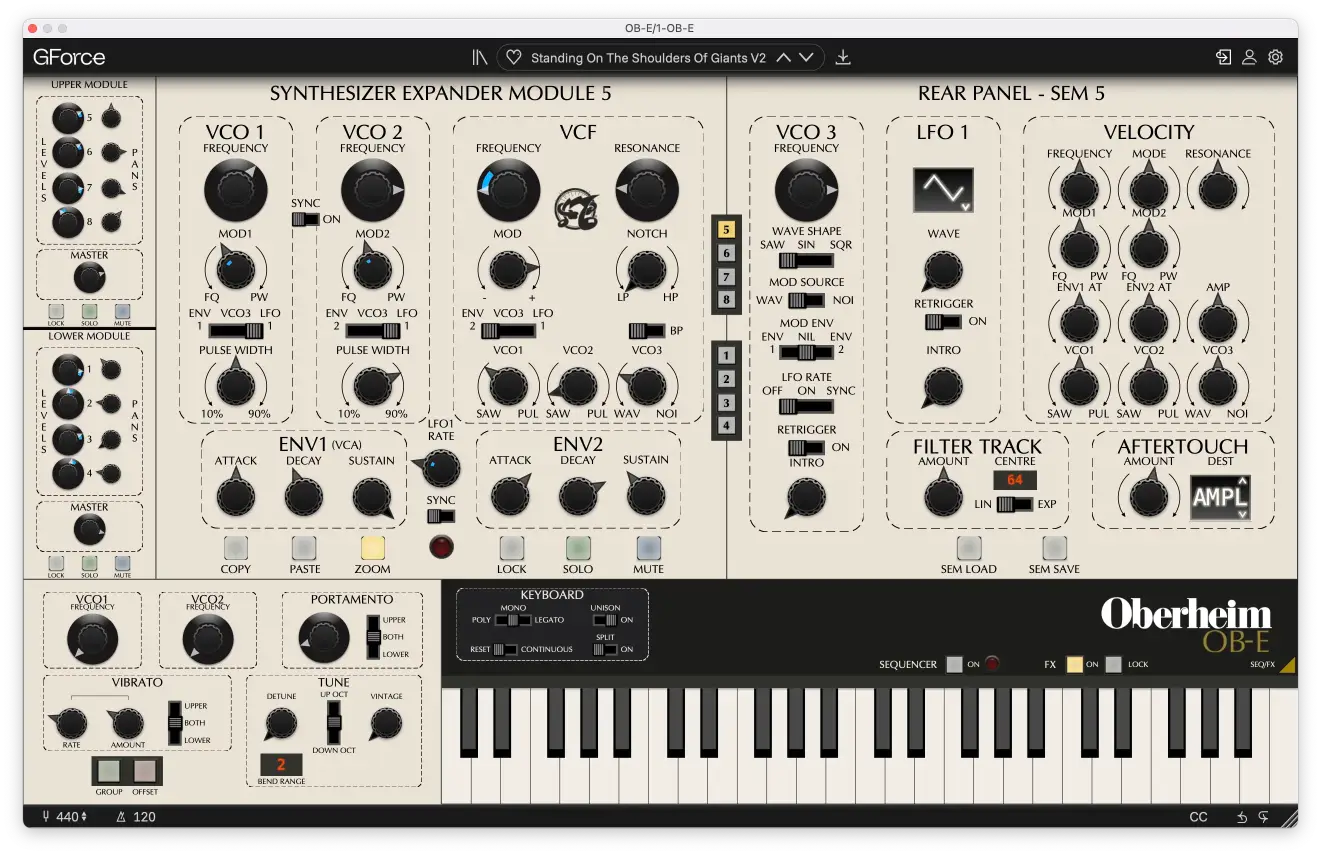Toggle the yellow ZOOM button
The width and height of the screenshot is (1321, 855).
[x=373, y=547]
